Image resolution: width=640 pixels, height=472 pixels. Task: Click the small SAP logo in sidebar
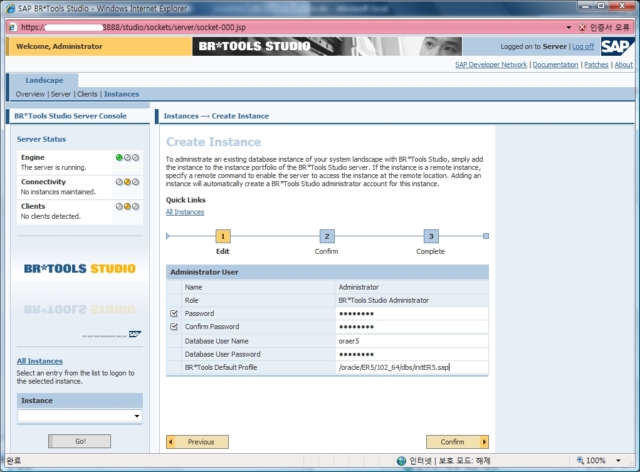[x=135, y=334]
